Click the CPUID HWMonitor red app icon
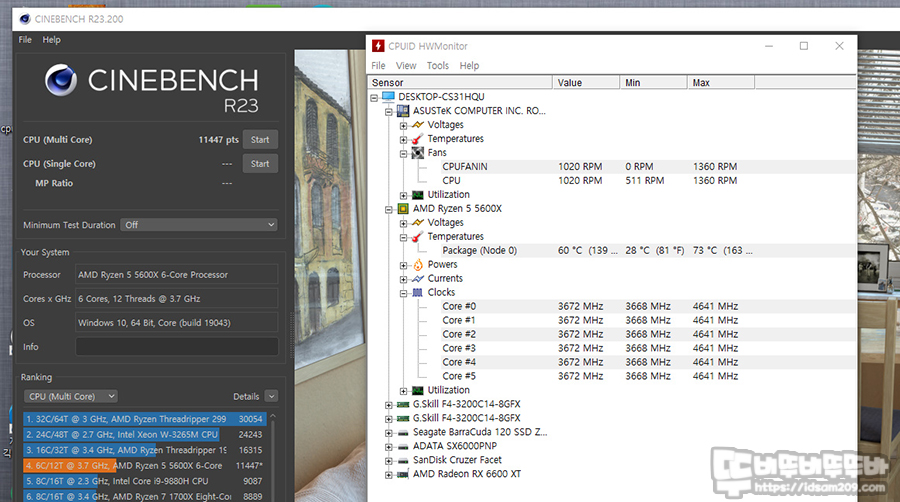This screenshot has width=900, height=502. (x=378, y=46)
